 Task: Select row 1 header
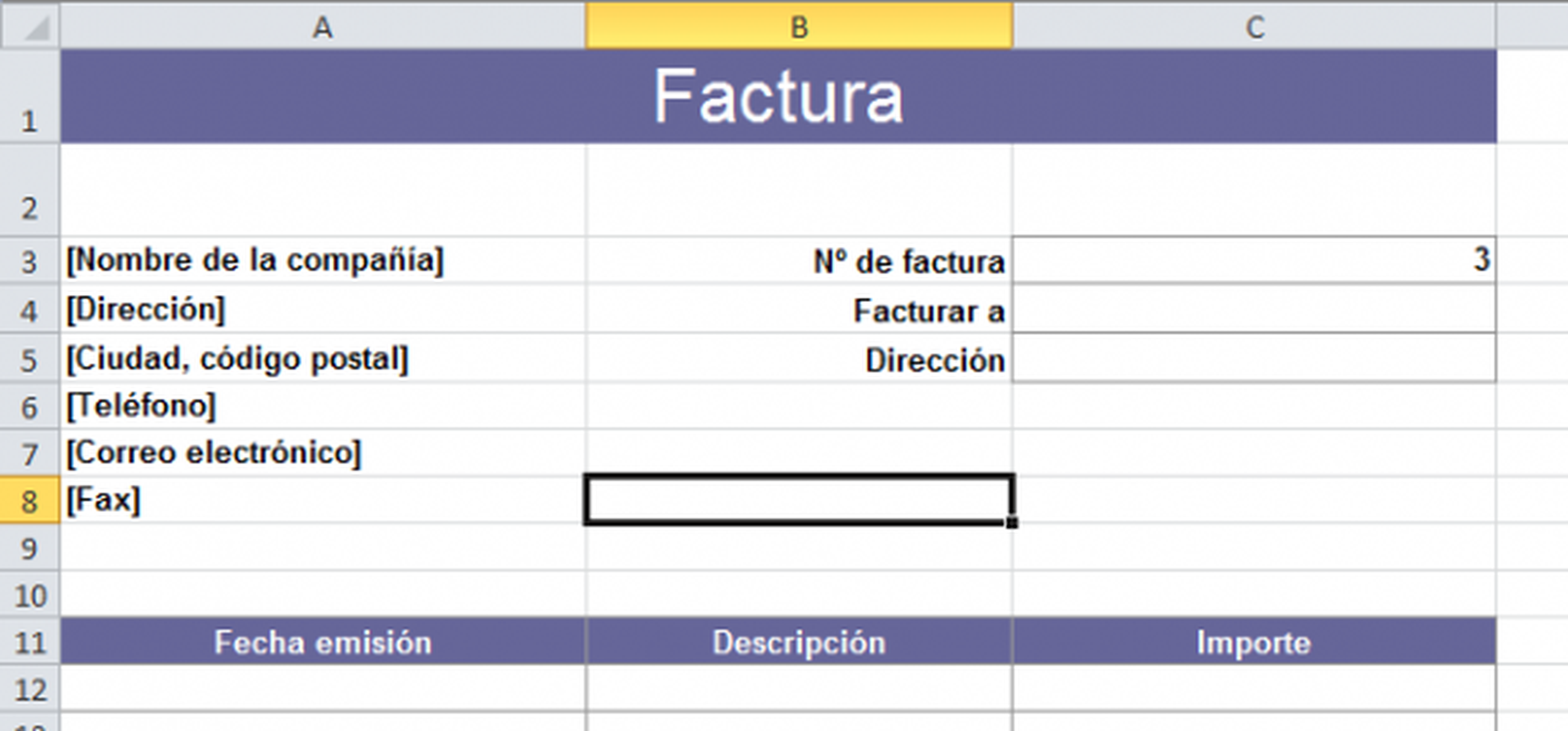(x=29, y=97)
